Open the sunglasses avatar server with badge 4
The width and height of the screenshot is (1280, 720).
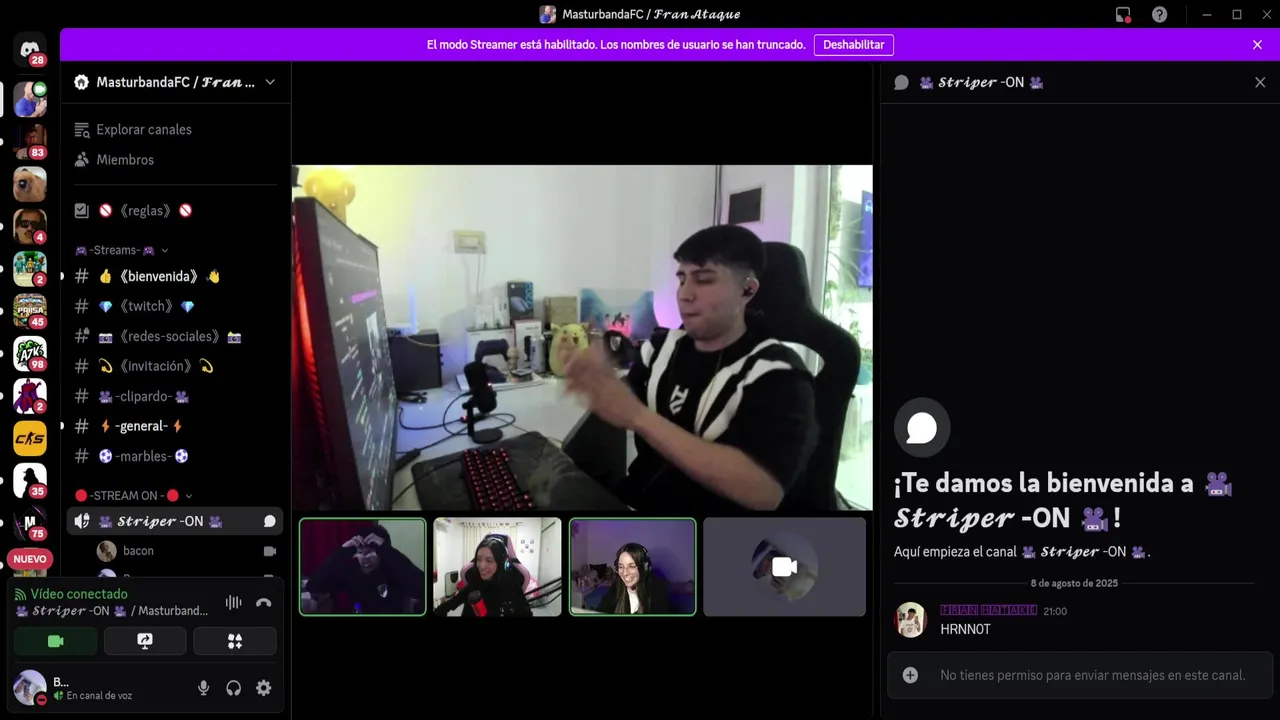30,226
